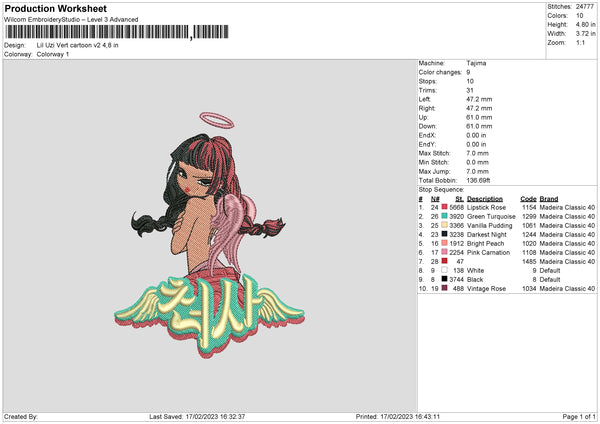Click the White color swatch

tap(444, 270)
